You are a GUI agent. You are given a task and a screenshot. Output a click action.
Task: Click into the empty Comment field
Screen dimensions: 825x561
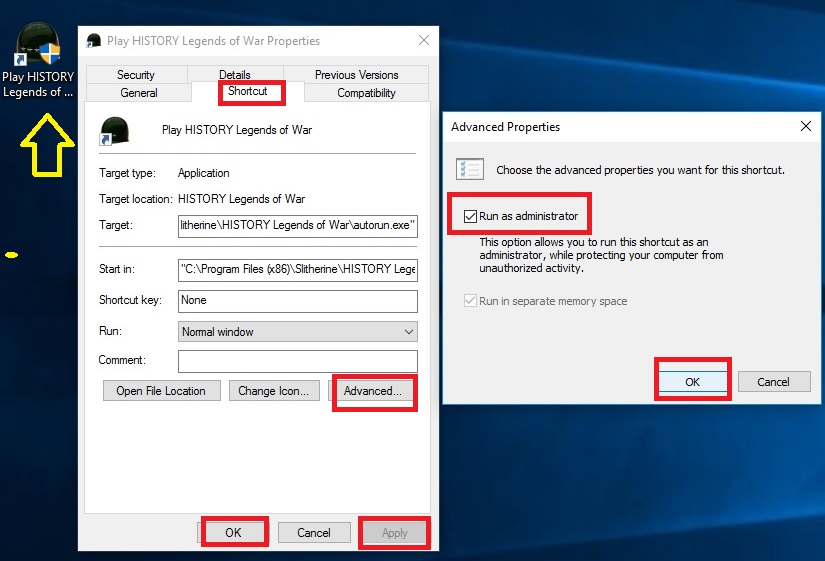pos(298,361)
